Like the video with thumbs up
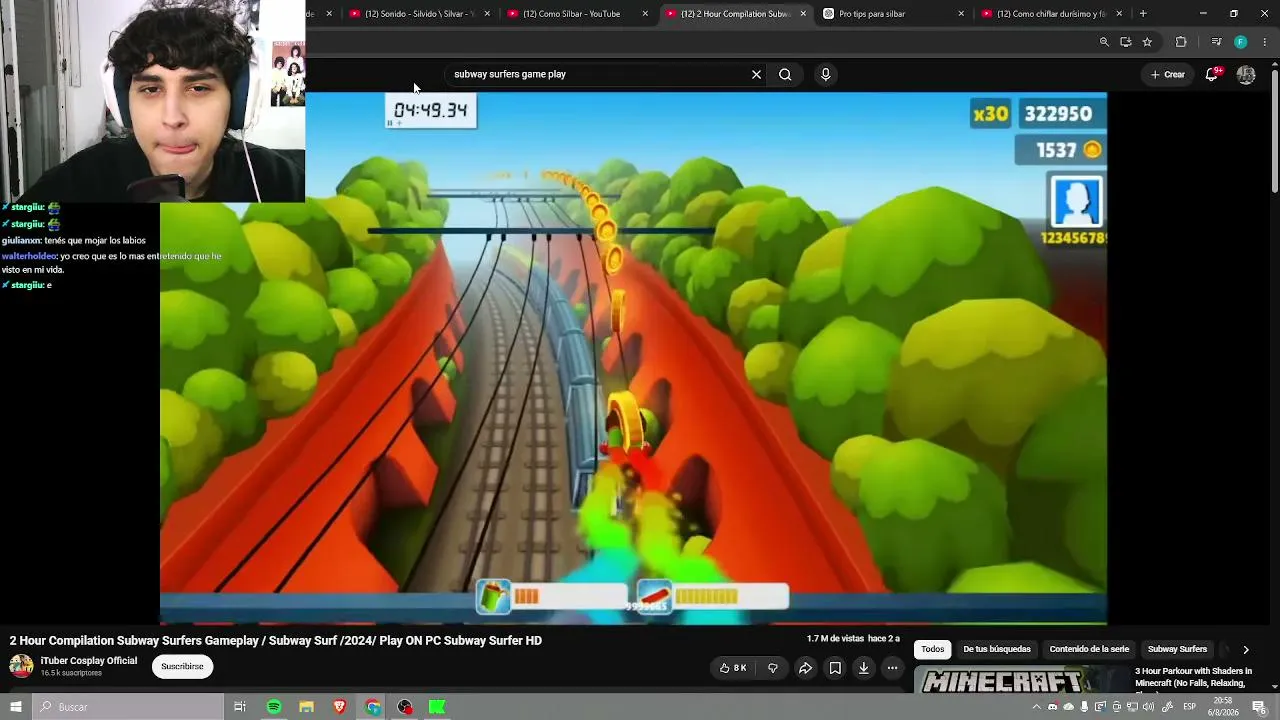The height and width of the screenshot is (720, 1280). tap(733, 668)
